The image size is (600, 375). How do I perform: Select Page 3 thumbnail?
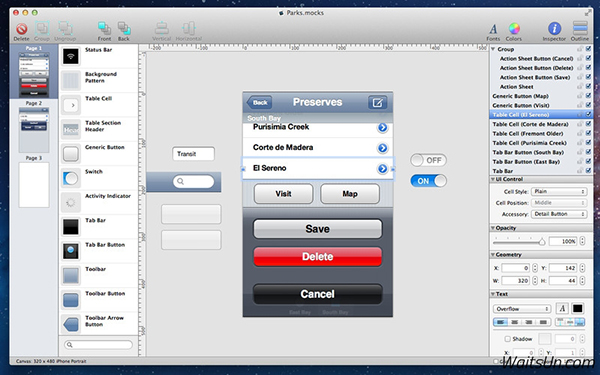click(34, 184)
